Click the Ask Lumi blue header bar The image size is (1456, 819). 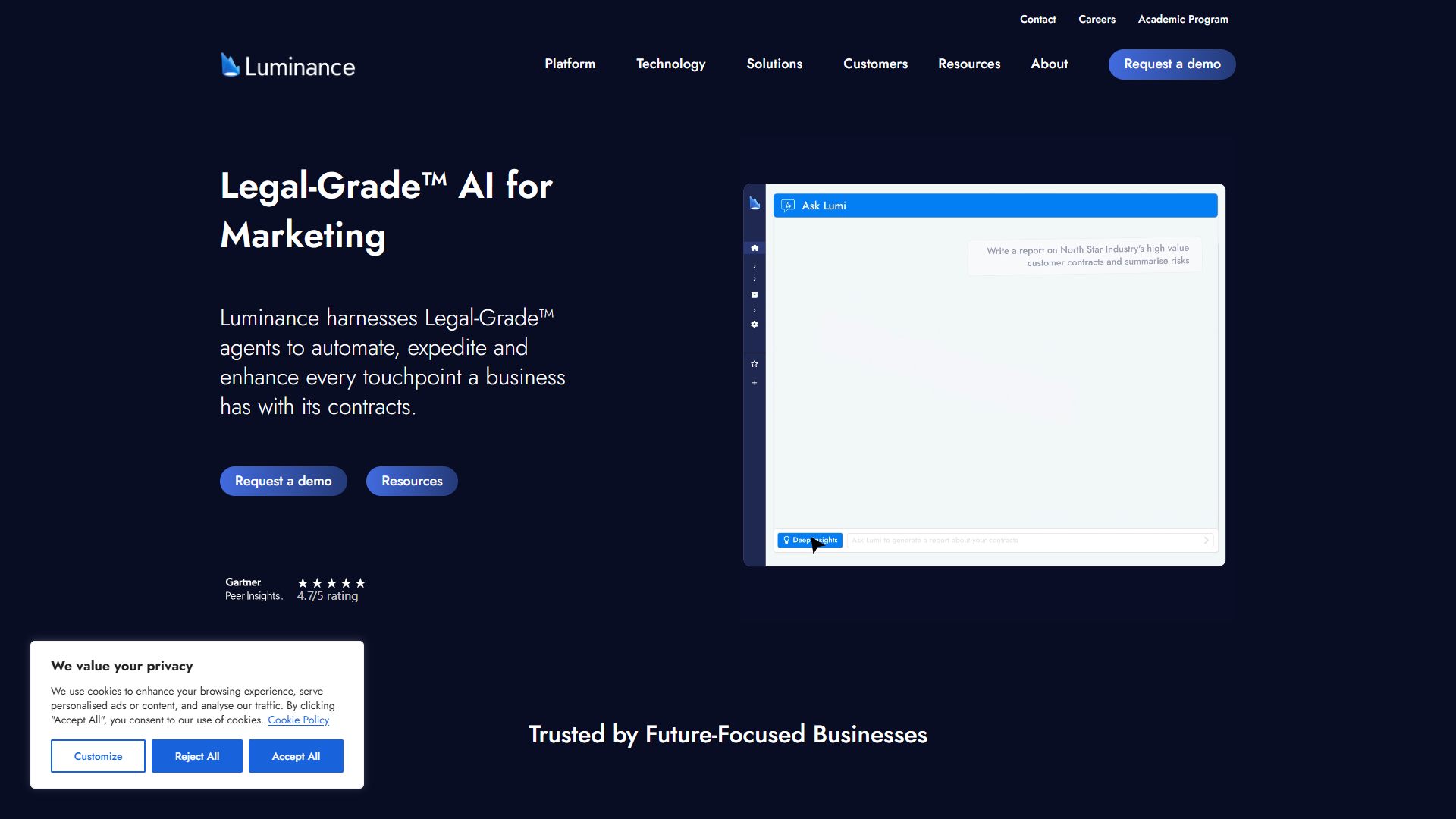click(x=995, y=206)
